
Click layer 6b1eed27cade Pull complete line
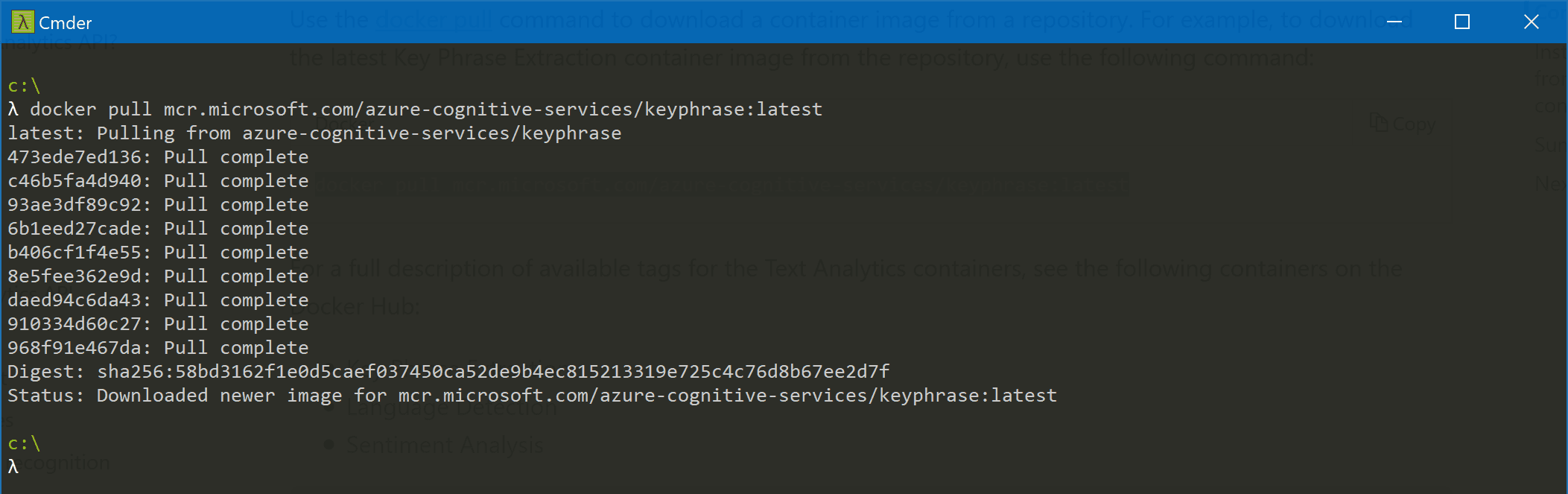[158, 229]
